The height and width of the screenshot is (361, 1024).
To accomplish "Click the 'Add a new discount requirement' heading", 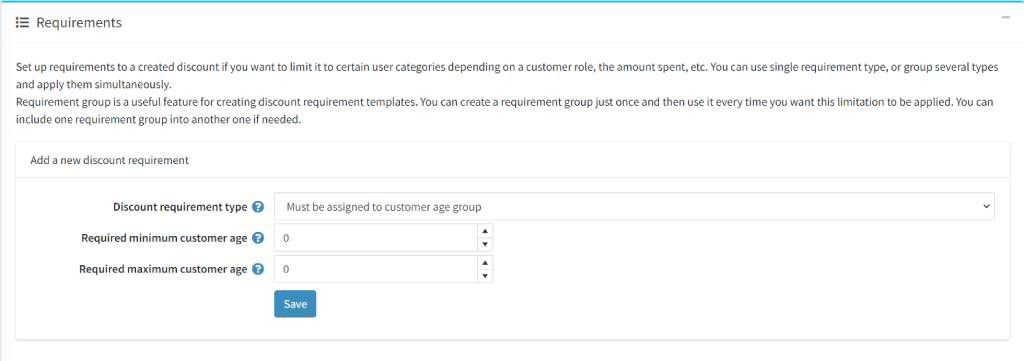I will point(110,160).
